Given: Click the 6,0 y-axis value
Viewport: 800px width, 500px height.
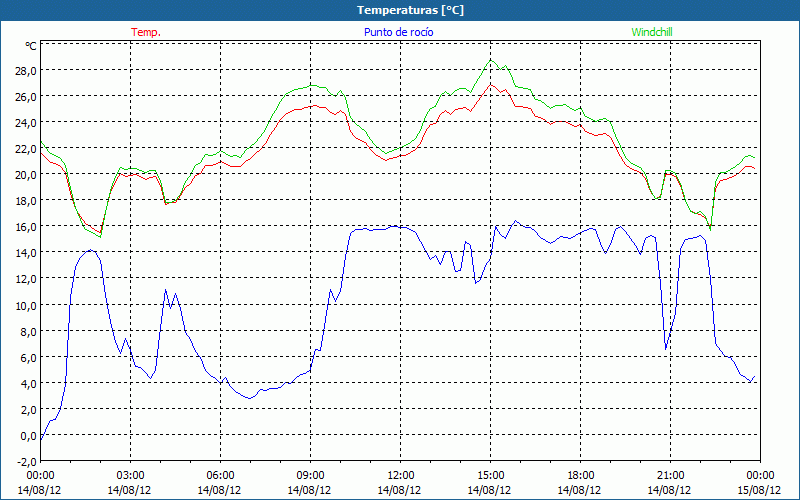Looking at the screenshot, I should pos(28,357).
